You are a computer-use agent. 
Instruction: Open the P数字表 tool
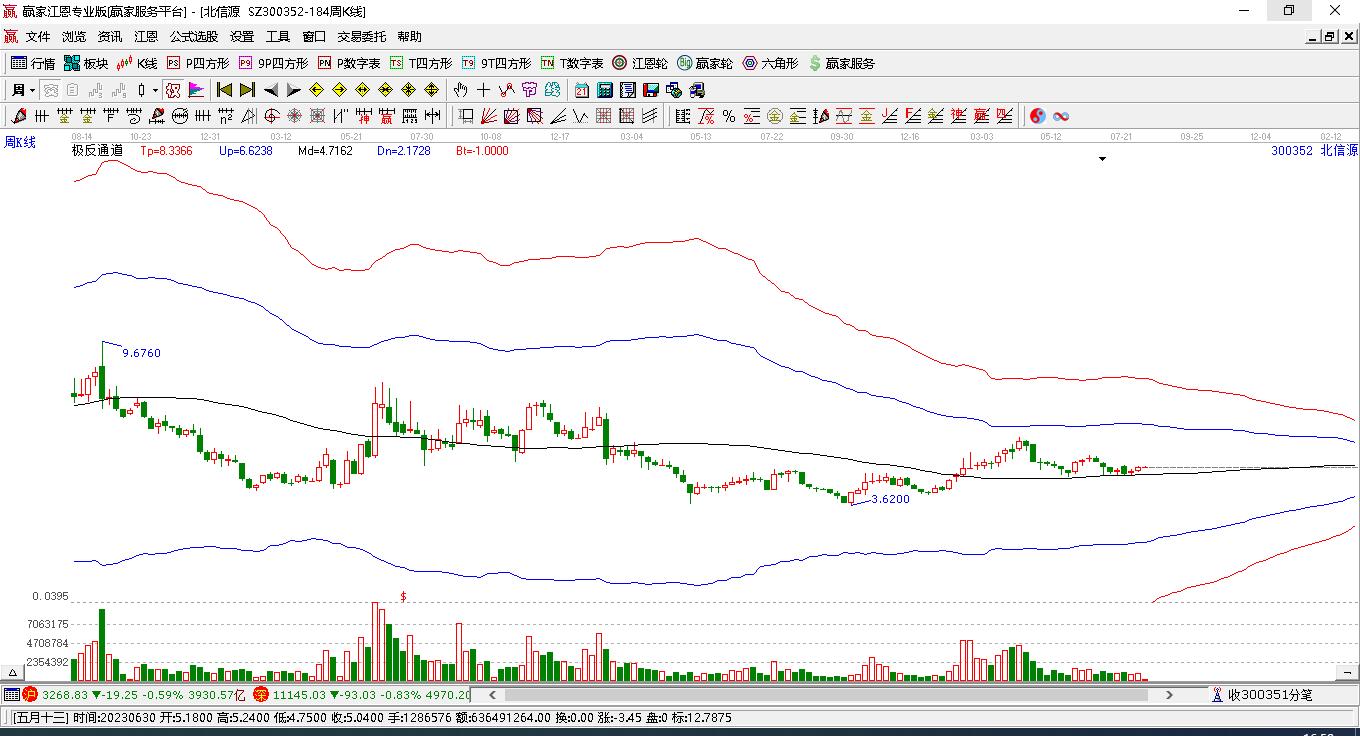click(349, 63)
